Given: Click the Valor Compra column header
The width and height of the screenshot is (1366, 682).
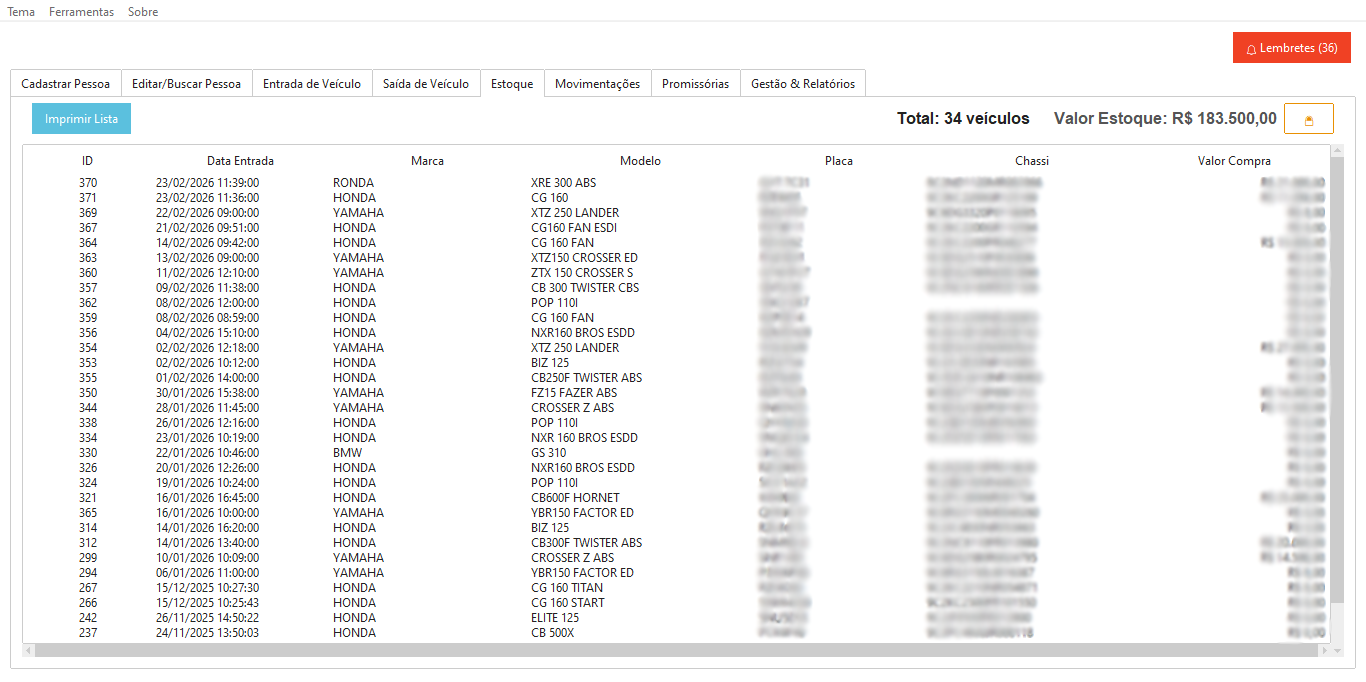Looking at the screenshot, I should 1234,161.
